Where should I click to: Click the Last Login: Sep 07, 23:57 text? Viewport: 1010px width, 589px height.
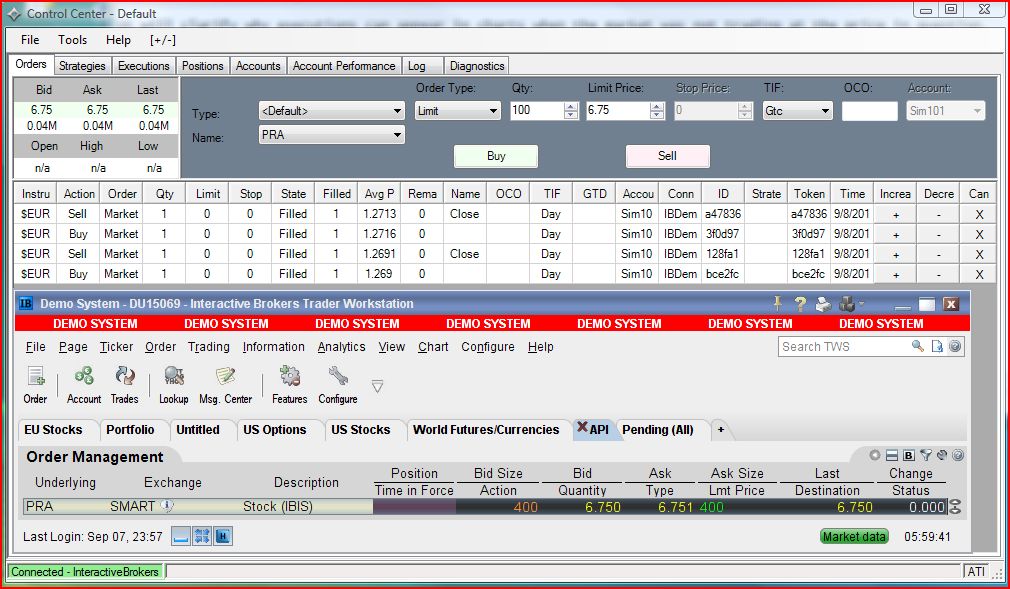point(93,536)
